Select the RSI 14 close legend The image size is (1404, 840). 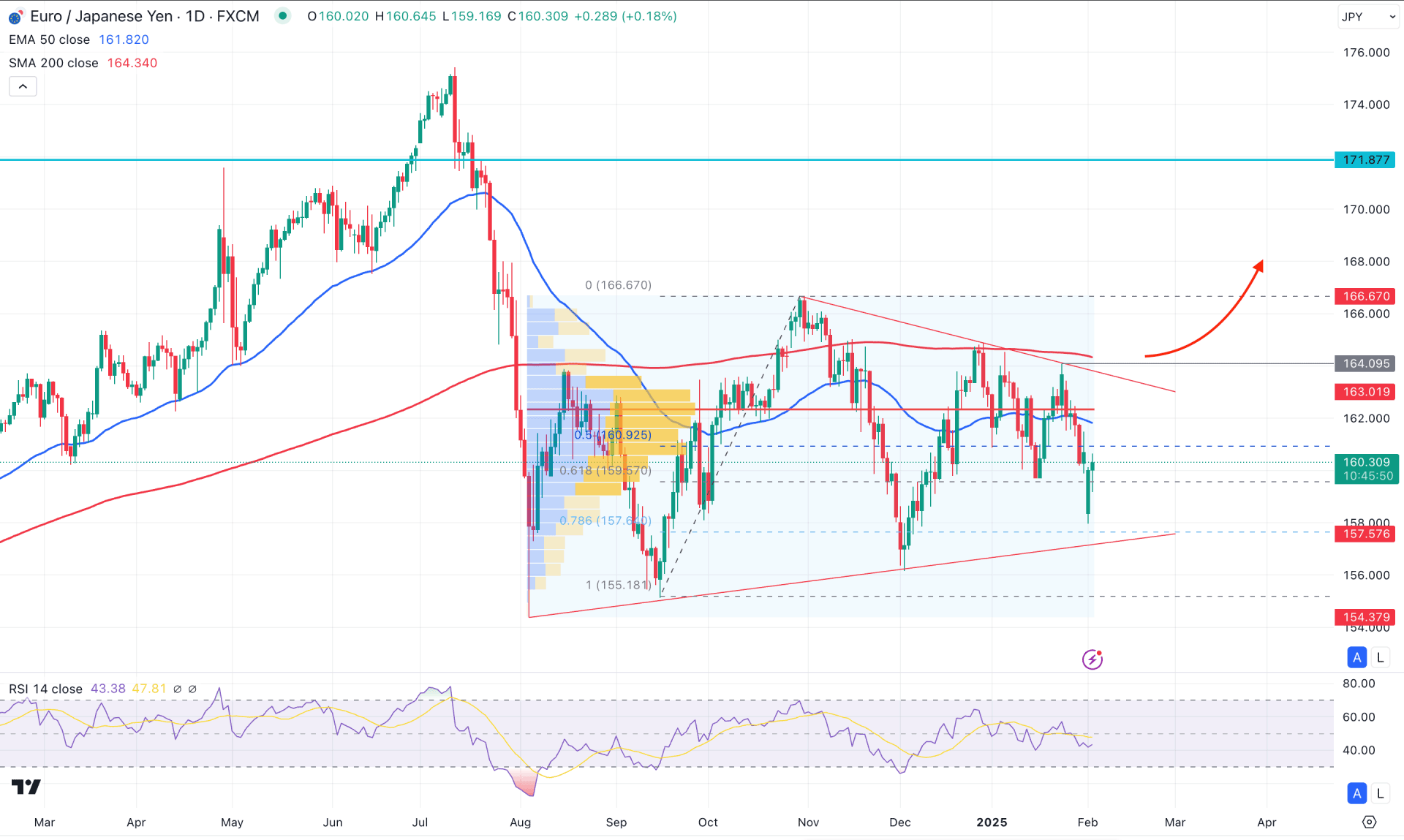[45, 689]
